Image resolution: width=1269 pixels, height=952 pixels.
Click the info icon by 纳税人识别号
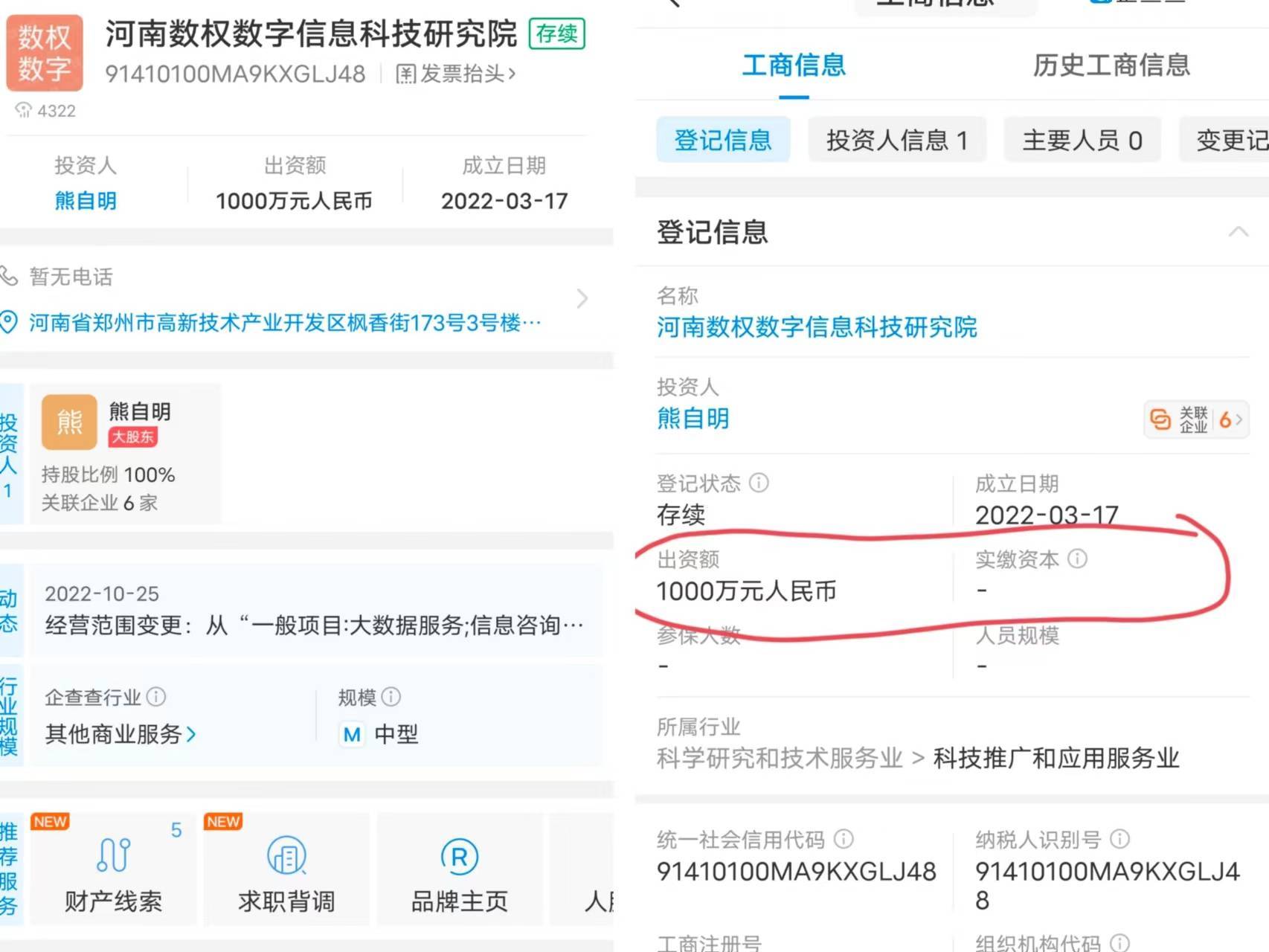1119,840
